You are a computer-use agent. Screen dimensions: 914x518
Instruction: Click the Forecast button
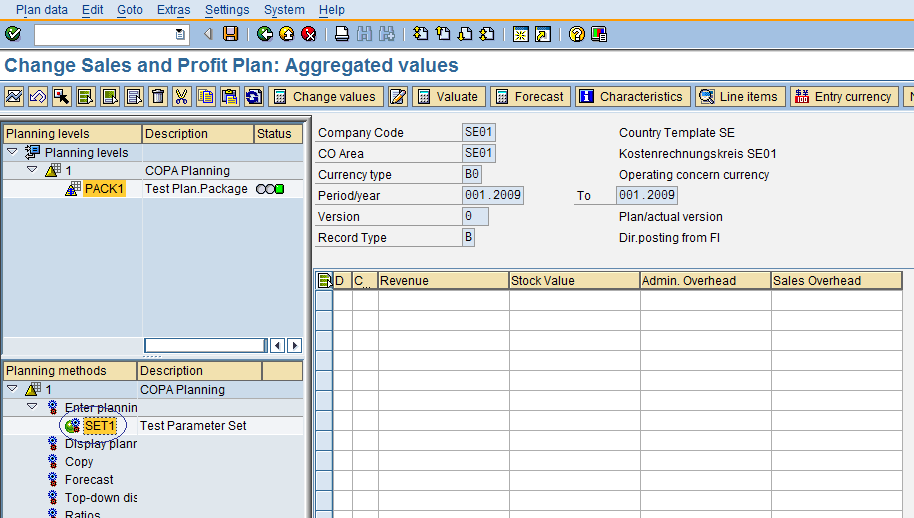(531, 96)
